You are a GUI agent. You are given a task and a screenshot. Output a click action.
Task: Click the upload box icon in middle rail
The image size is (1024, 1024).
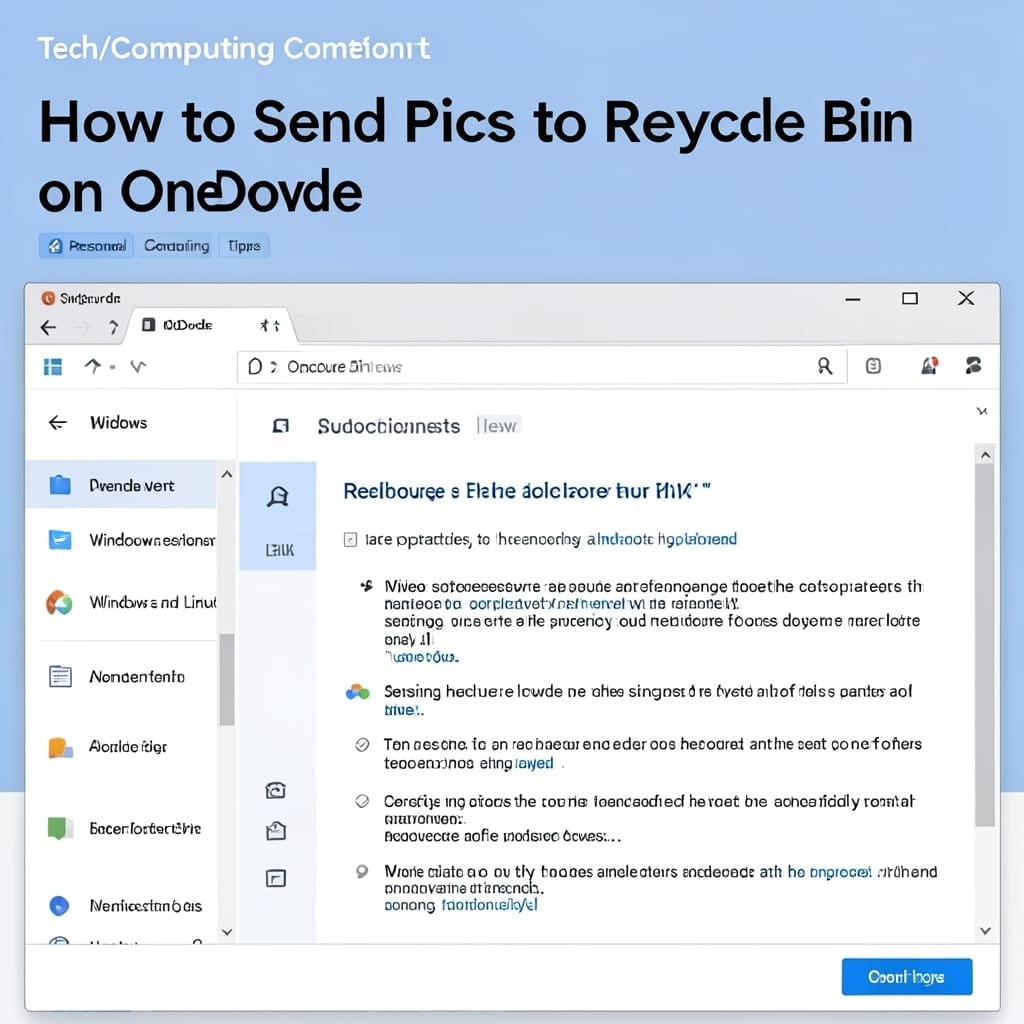(x=276, y=831)
